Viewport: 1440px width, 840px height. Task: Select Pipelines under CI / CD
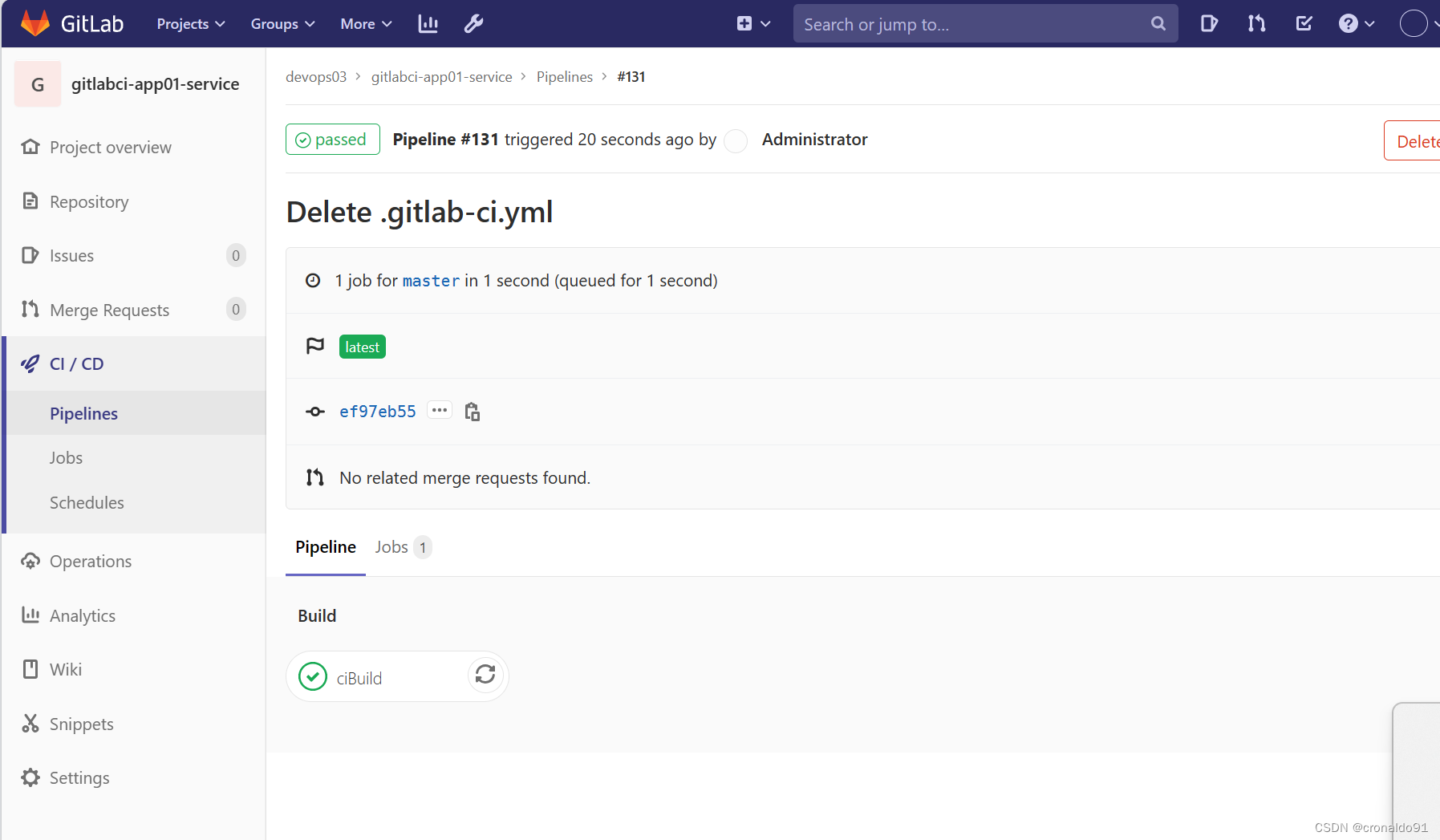point(83,414)
